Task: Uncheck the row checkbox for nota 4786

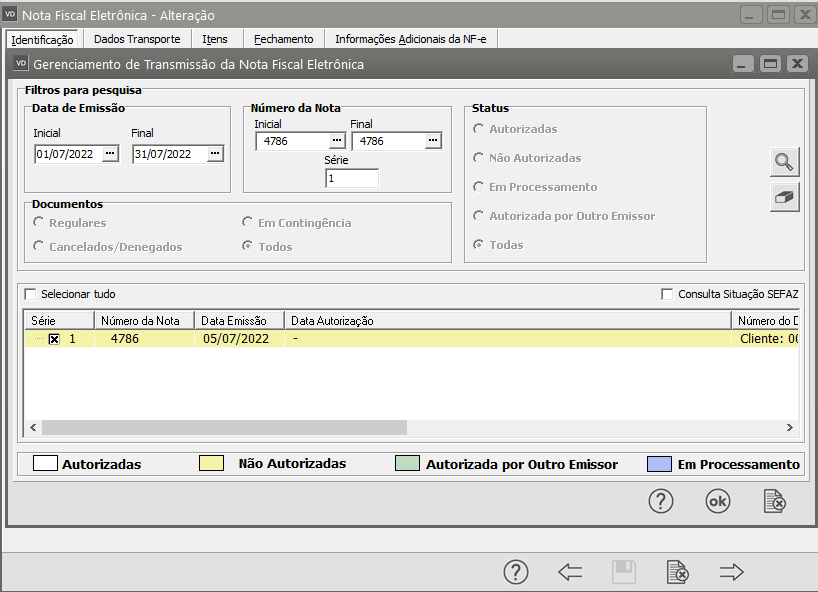Action: click(54, 339)
